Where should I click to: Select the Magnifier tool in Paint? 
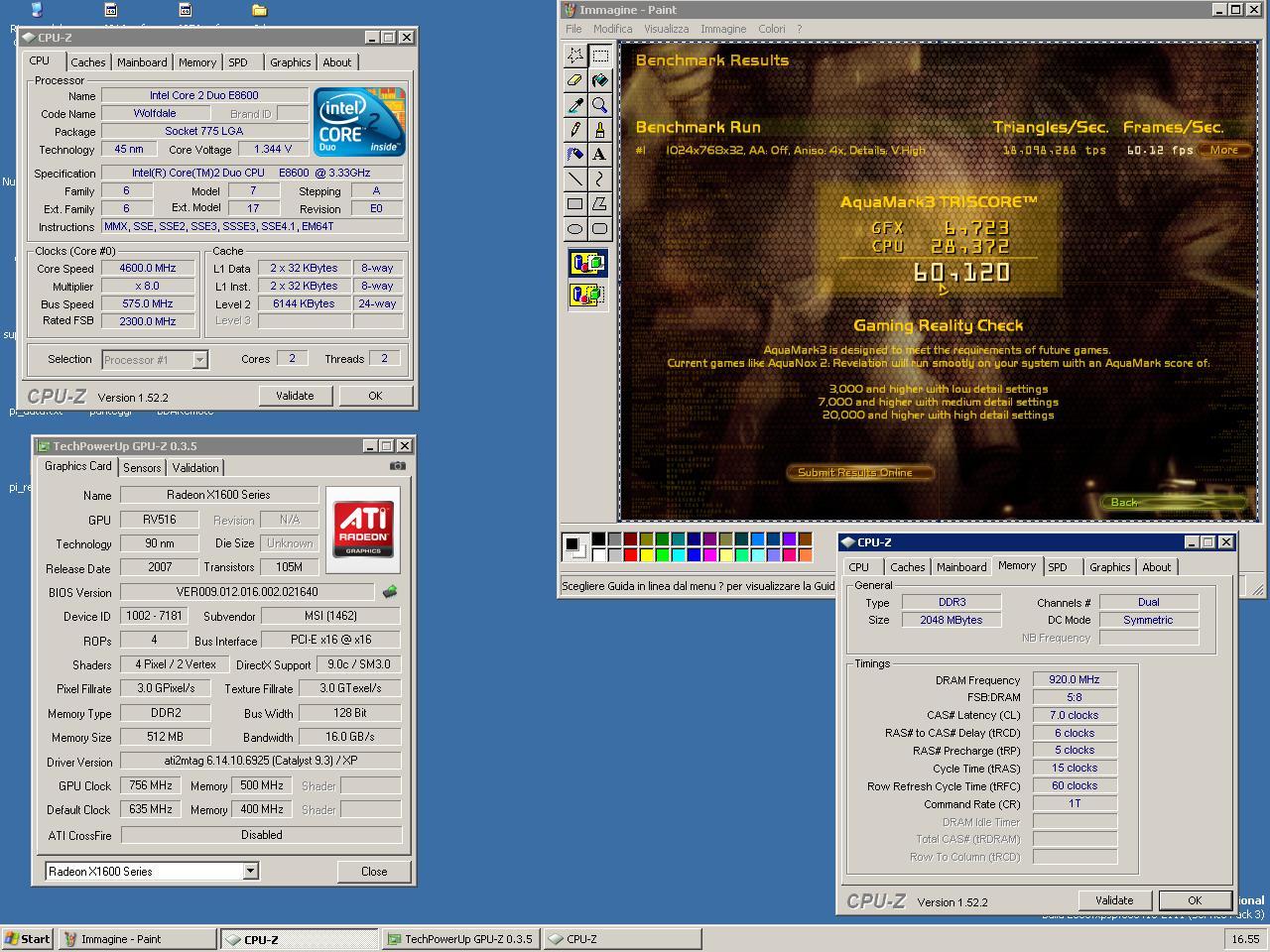pyautogui.click(x=600, y=105)
